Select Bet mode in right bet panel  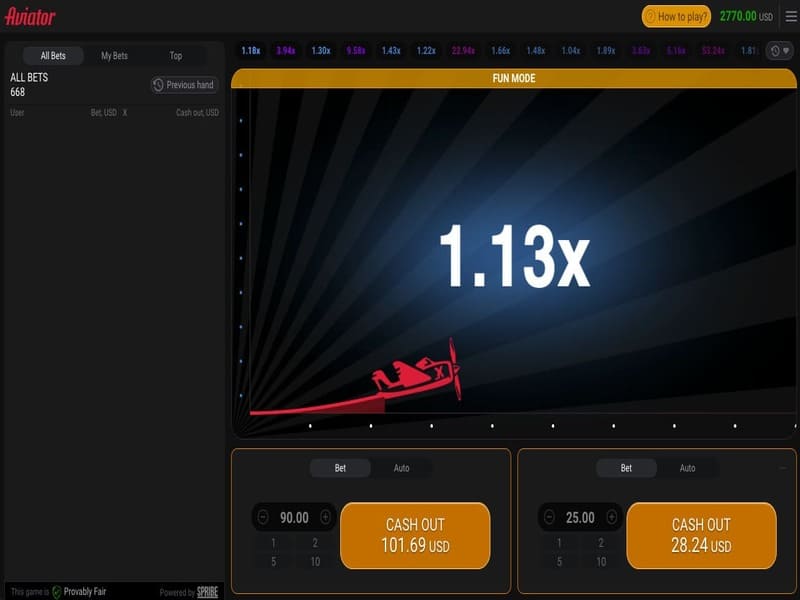click(626, 468)
